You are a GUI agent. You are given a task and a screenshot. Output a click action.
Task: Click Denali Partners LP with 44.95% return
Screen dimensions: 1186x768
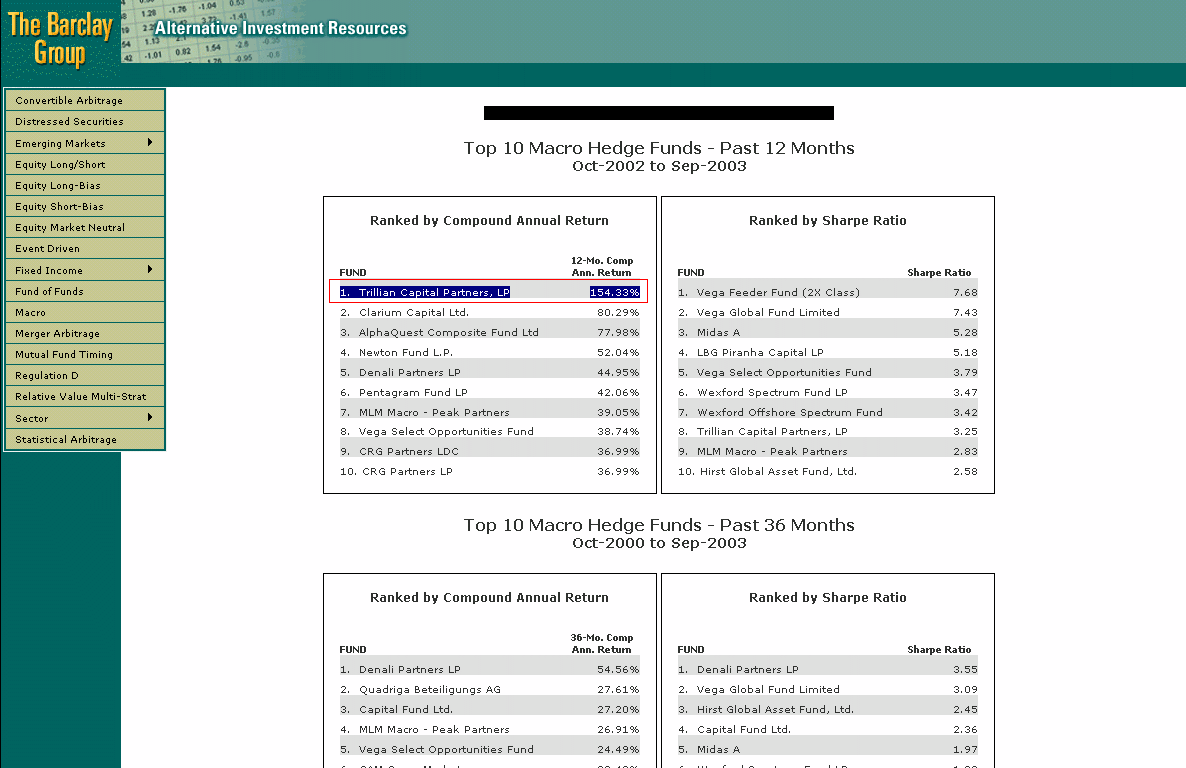(x=489, y=372)
